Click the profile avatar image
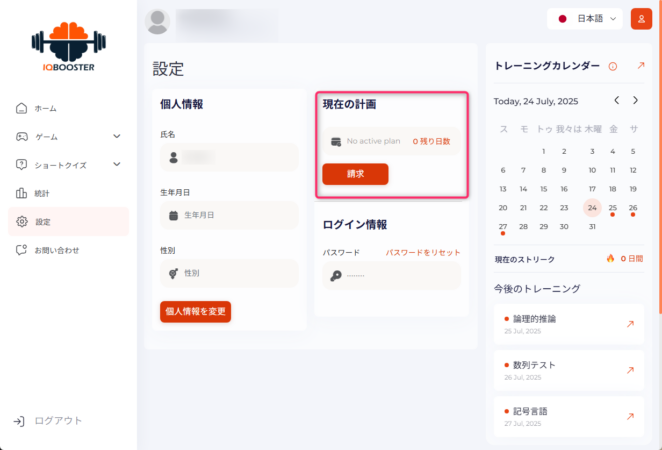662x450 pixels. click(x=157, y=22)
